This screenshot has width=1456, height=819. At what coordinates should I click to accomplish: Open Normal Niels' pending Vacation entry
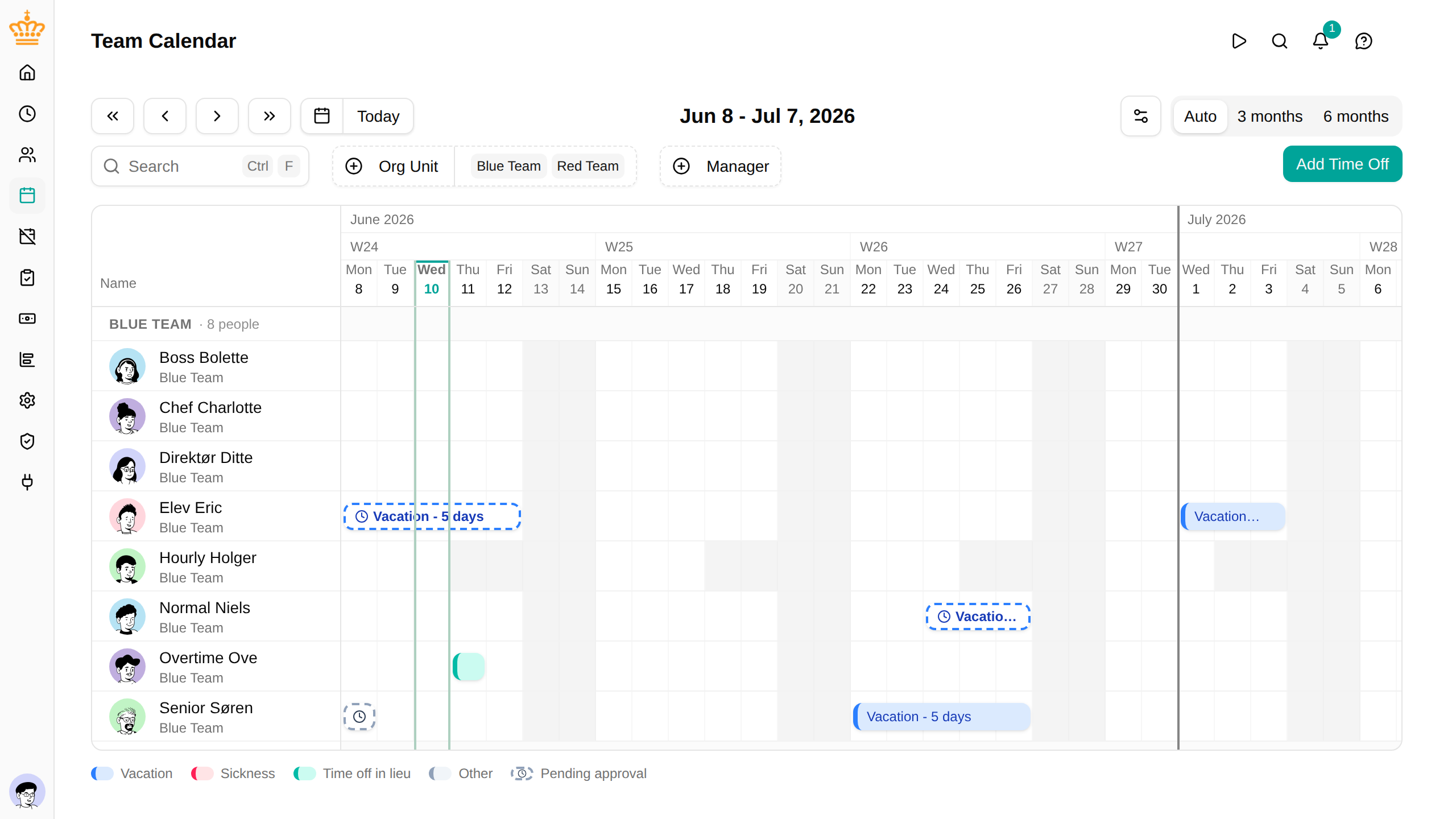click(x=978, y=617)
